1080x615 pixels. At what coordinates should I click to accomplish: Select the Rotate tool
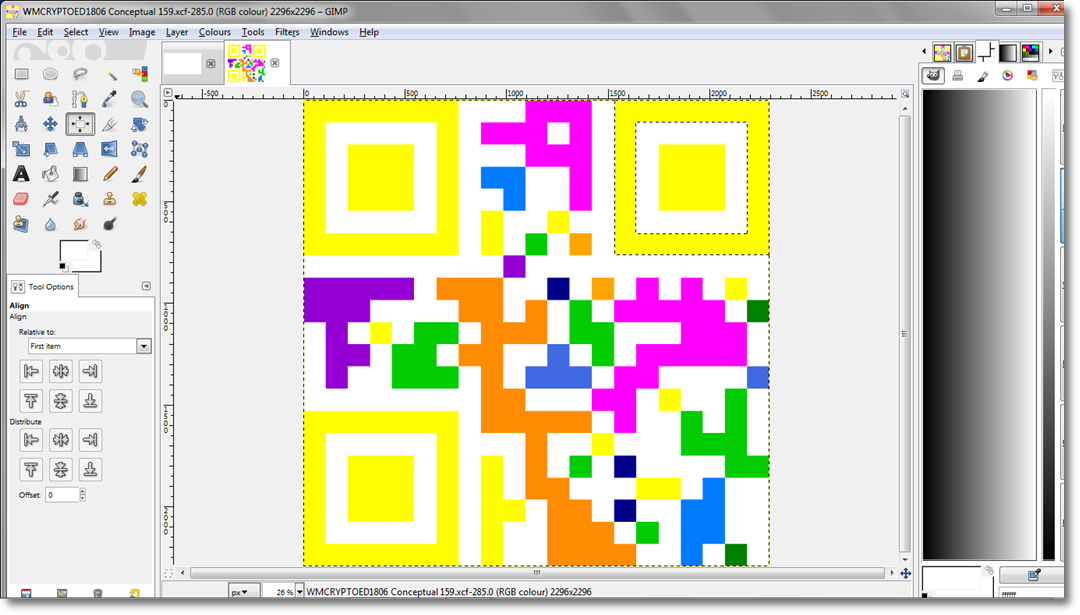(139, 124)
